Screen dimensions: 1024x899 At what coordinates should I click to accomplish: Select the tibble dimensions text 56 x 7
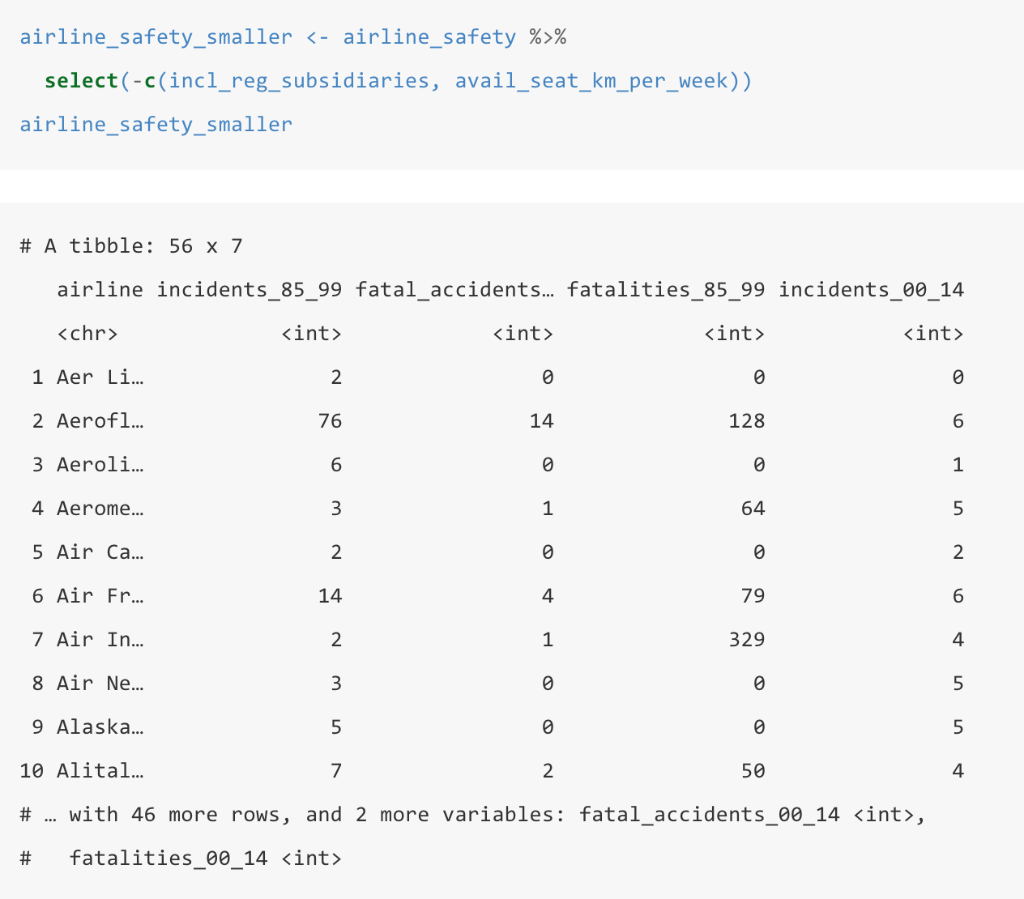[207, 245]
